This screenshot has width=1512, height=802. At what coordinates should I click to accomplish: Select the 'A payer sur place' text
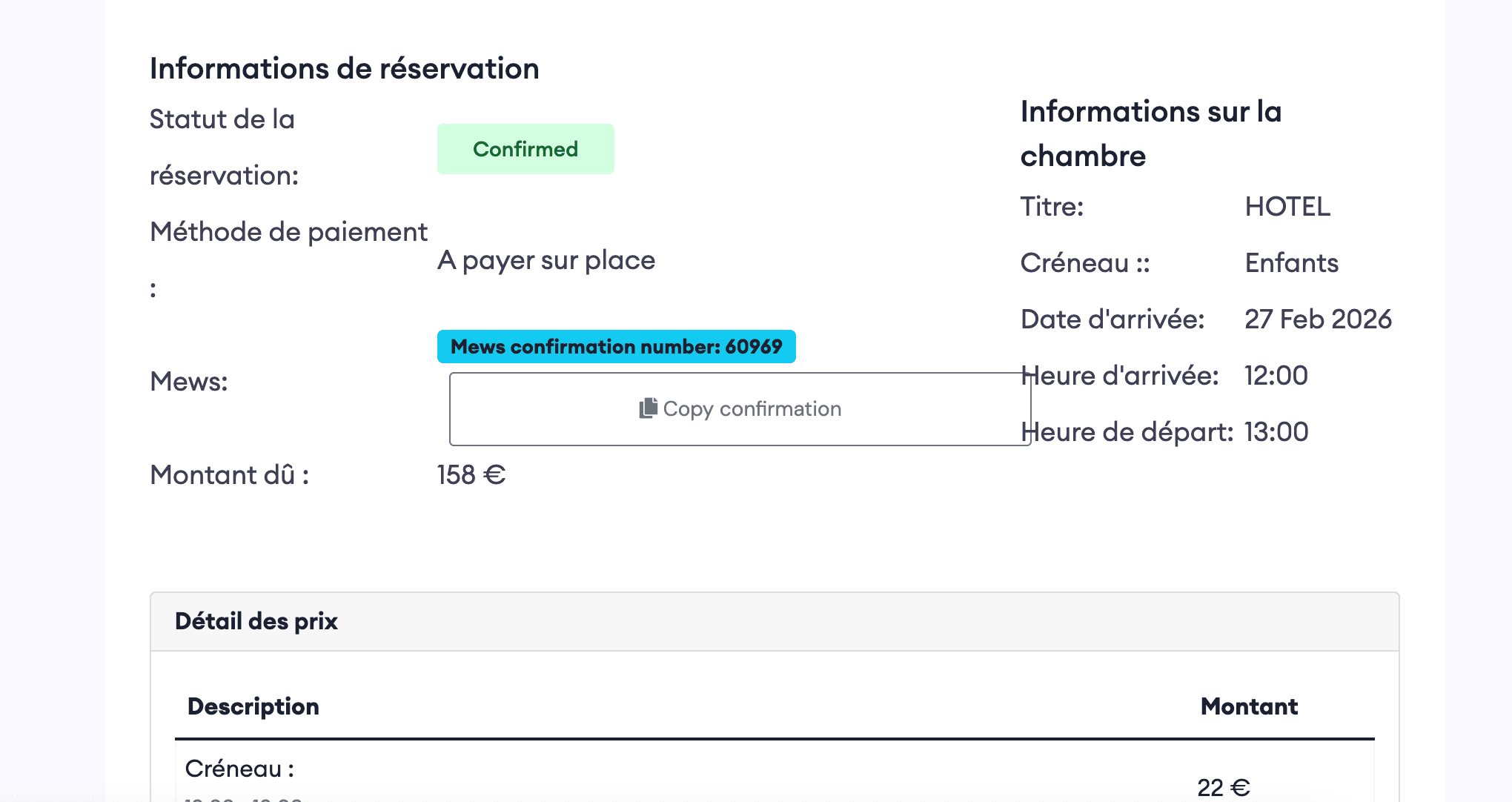[546, 260]
